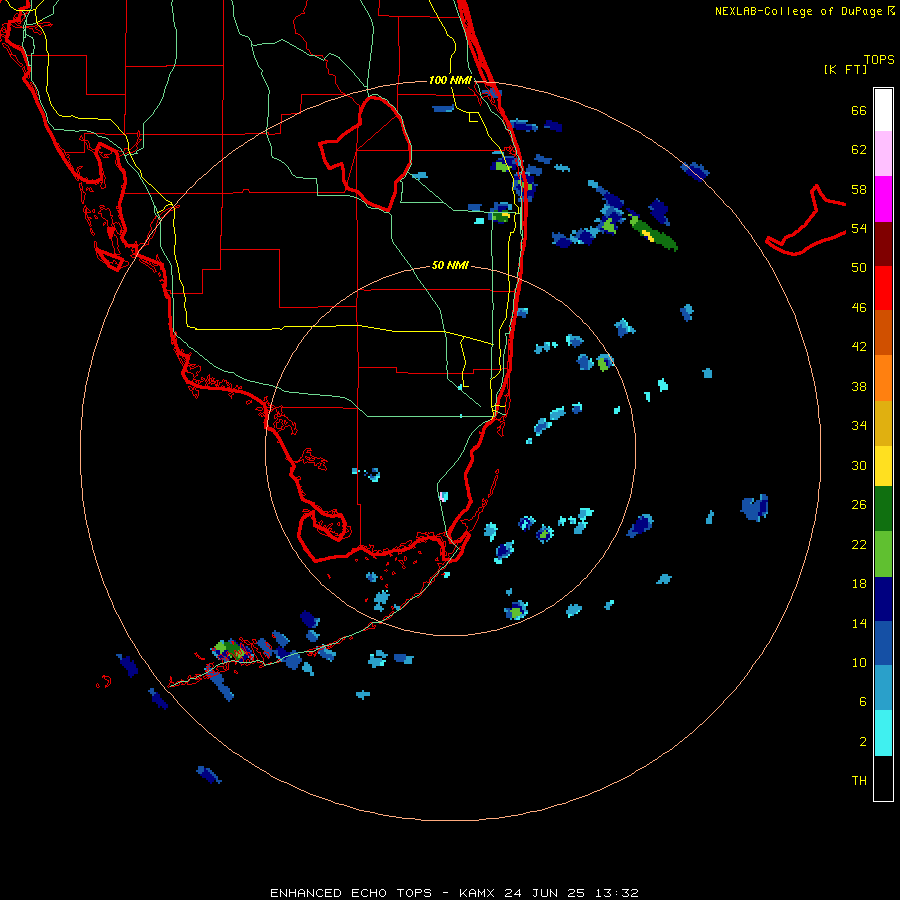Click the 66 legend value

(x=859, y=110)
